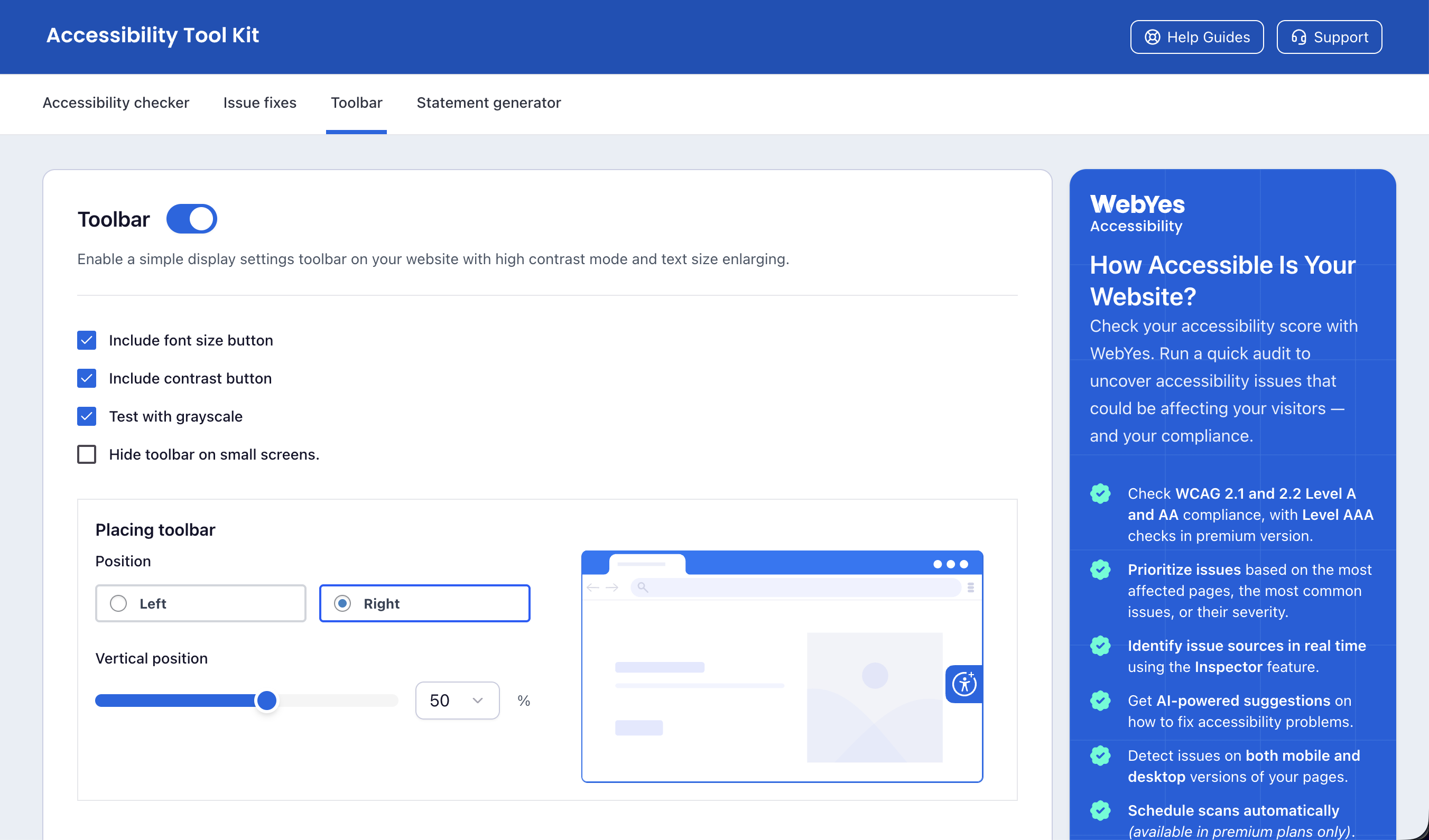Open the Statement generator tab
Viewport: 1429px width, 840px height.
pos(488,102)
